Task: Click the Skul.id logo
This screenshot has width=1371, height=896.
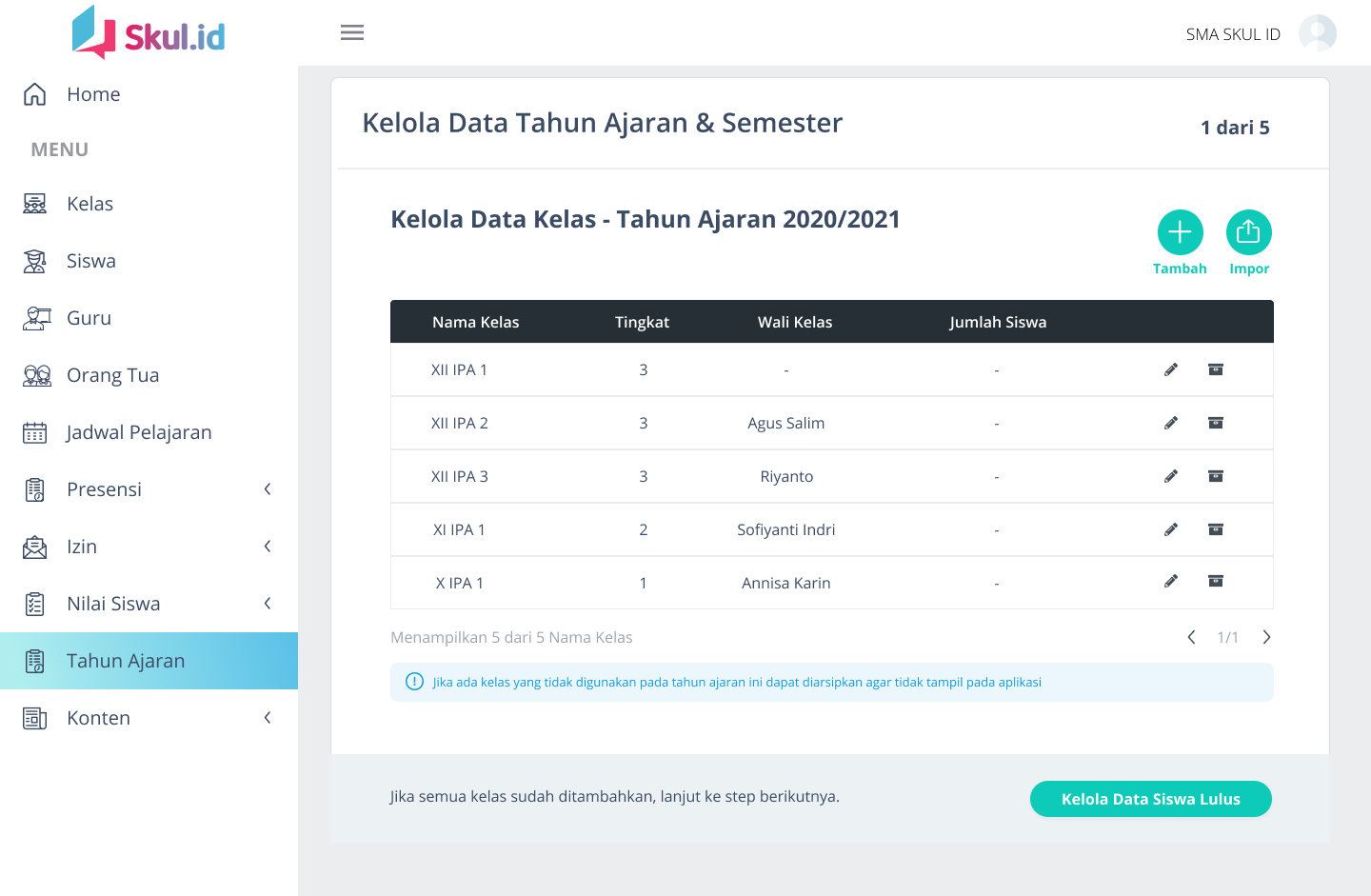Action: pyautogui.click(x=149, y=34)
